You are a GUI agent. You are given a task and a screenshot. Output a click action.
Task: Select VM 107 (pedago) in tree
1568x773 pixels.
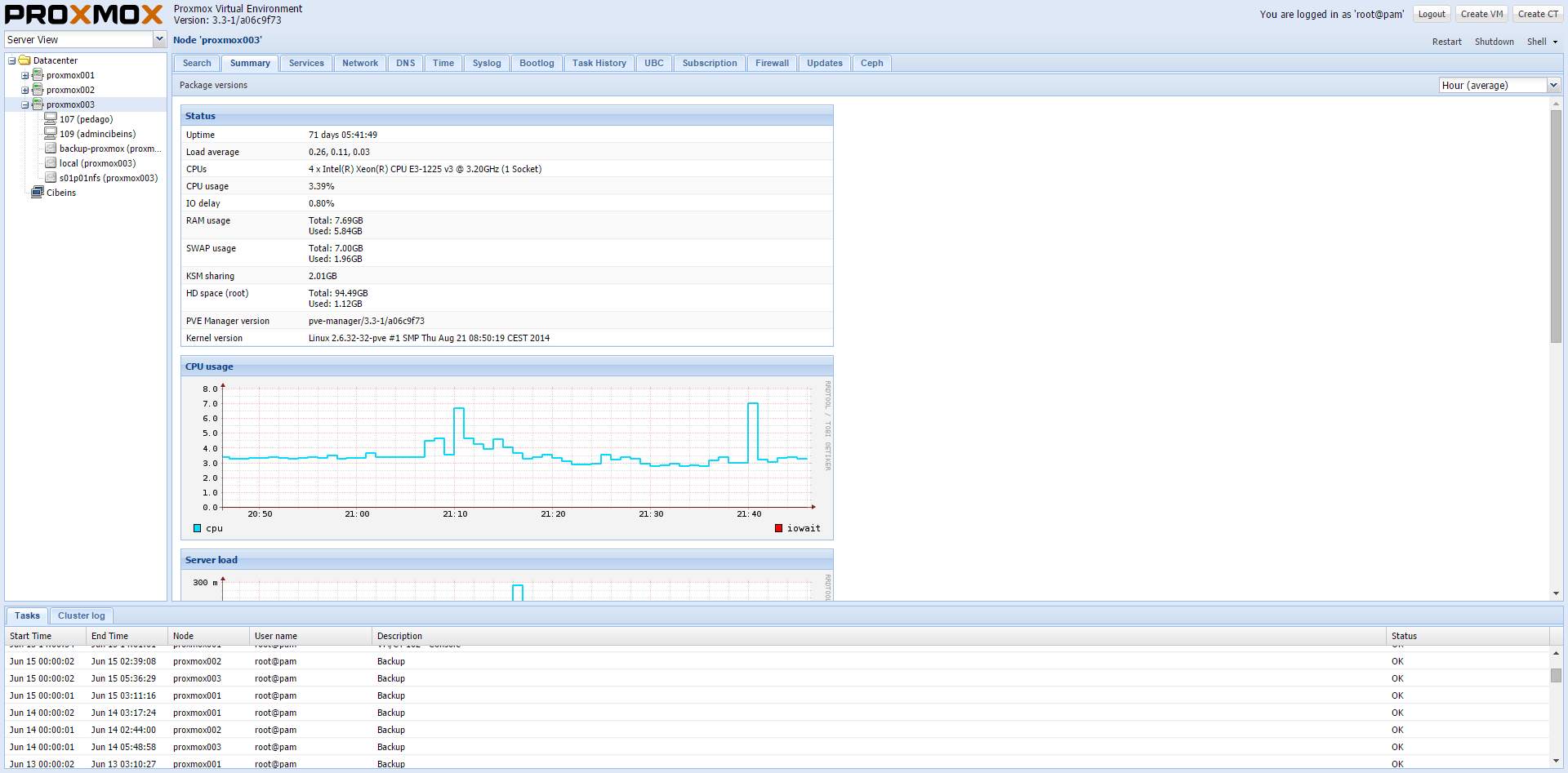pos(86,119)
